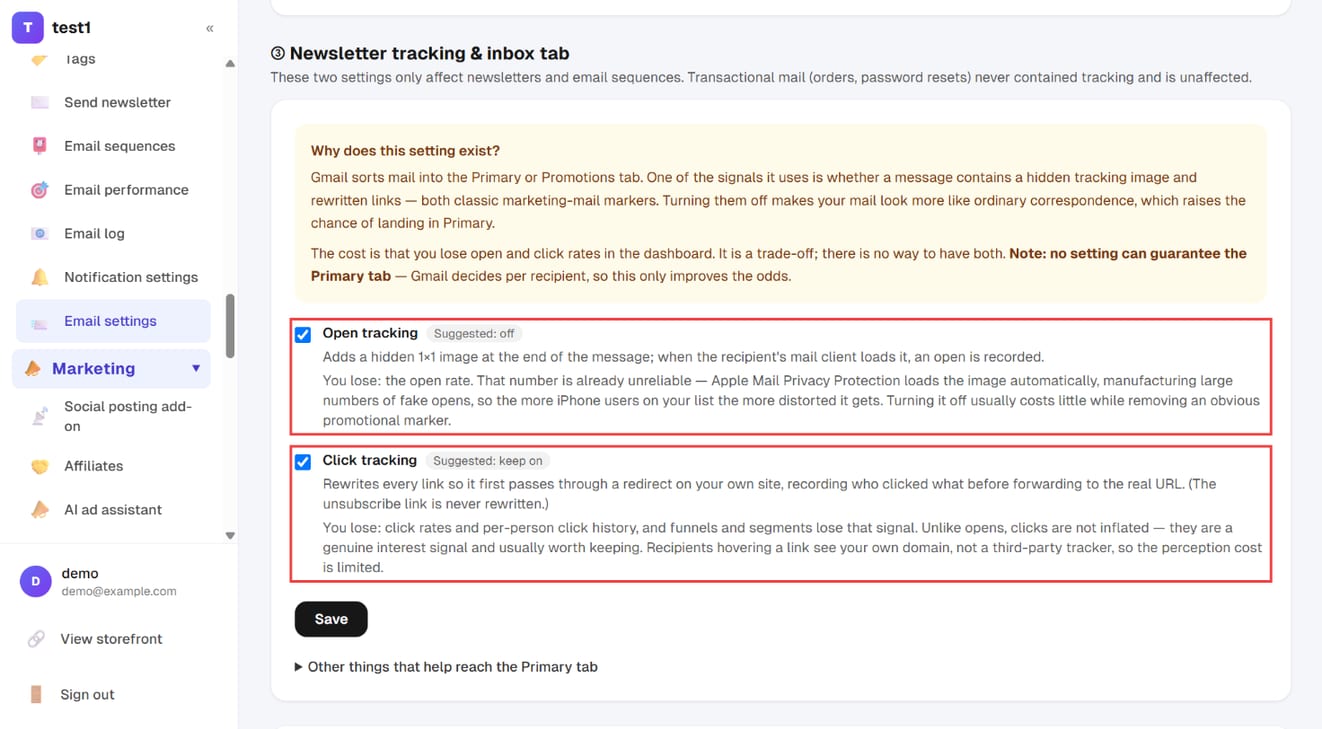Expand Other things that help reach Primary tab

(x=446, y=667)
